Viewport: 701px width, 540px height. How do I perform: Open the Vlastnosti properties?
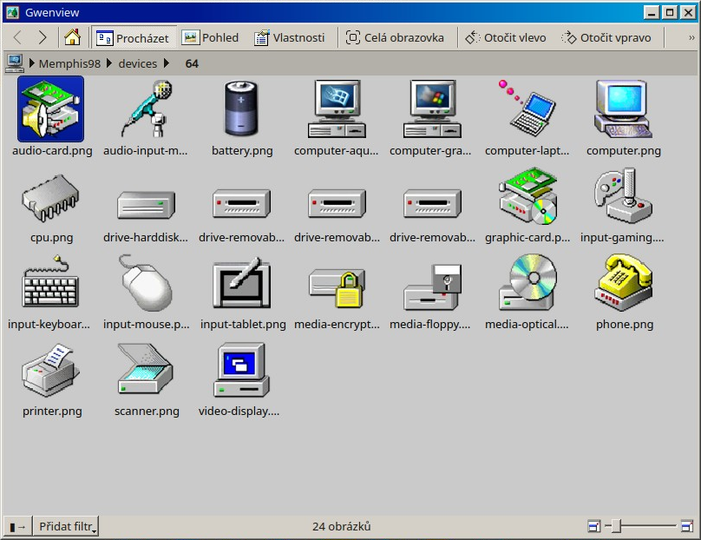coord(290,38)
